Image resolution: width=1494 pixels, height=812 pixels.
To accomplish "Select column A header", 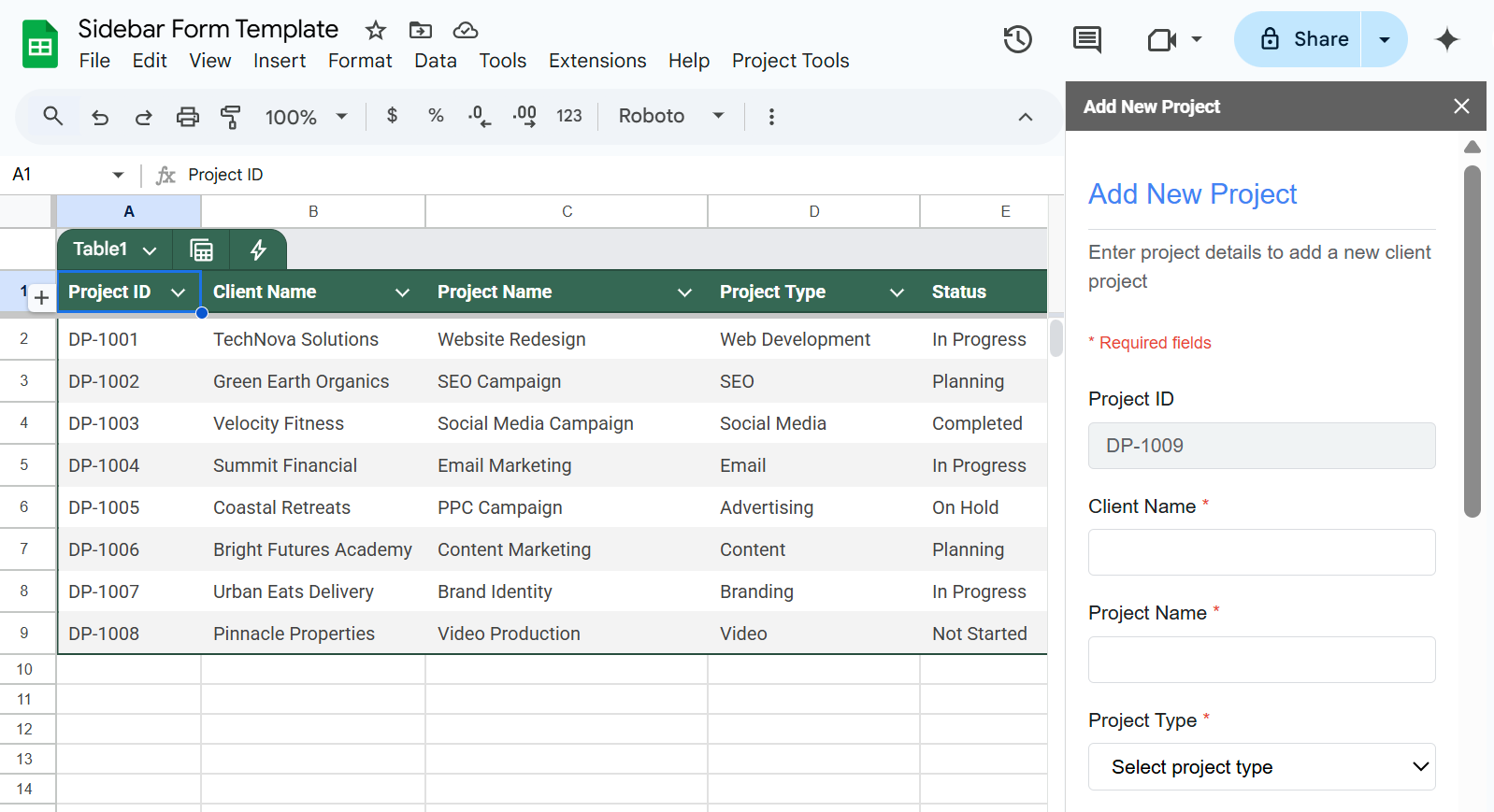I will (129, 211).
